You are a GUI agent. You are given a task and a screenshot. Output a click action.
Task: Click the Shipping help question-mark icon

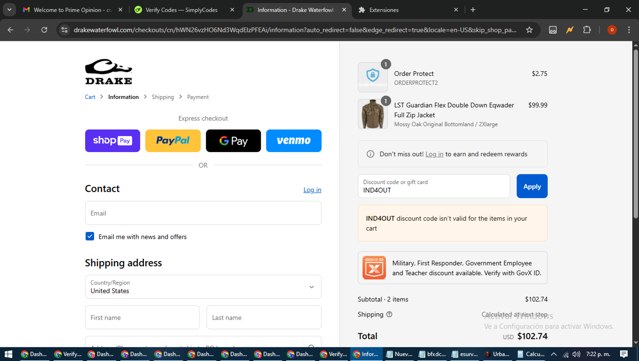pyautogui.click(x=389, y=314)
